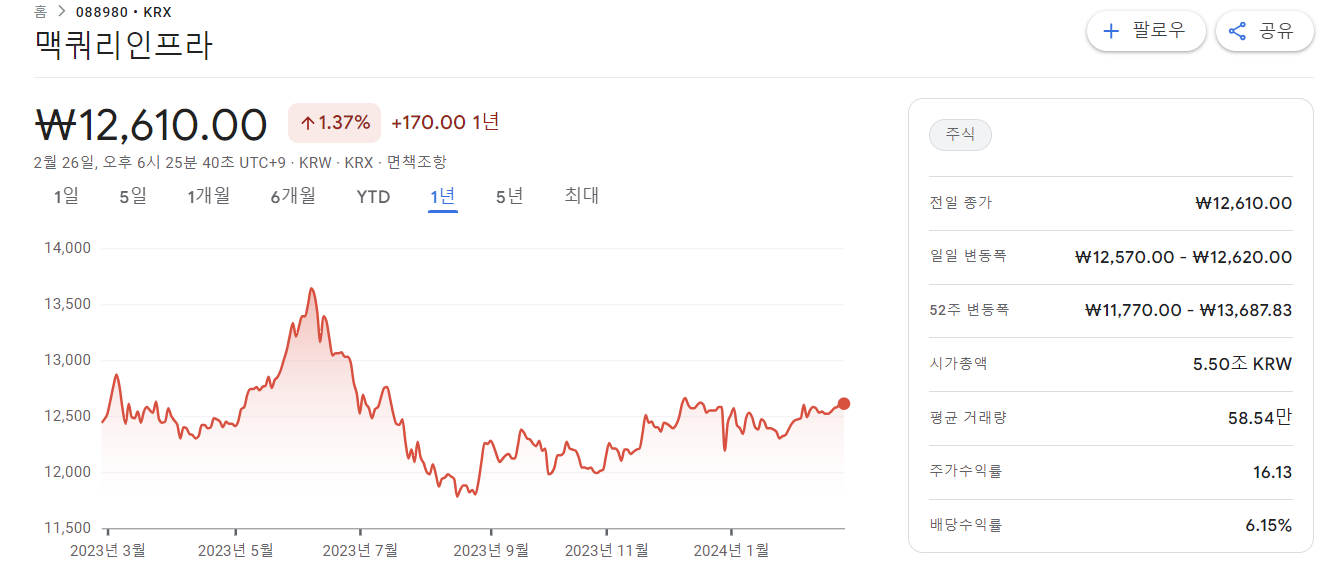Screen dimensions: 1318x563
Task: Click the 52주 변동폭 label
Action: tap(969, 310)
